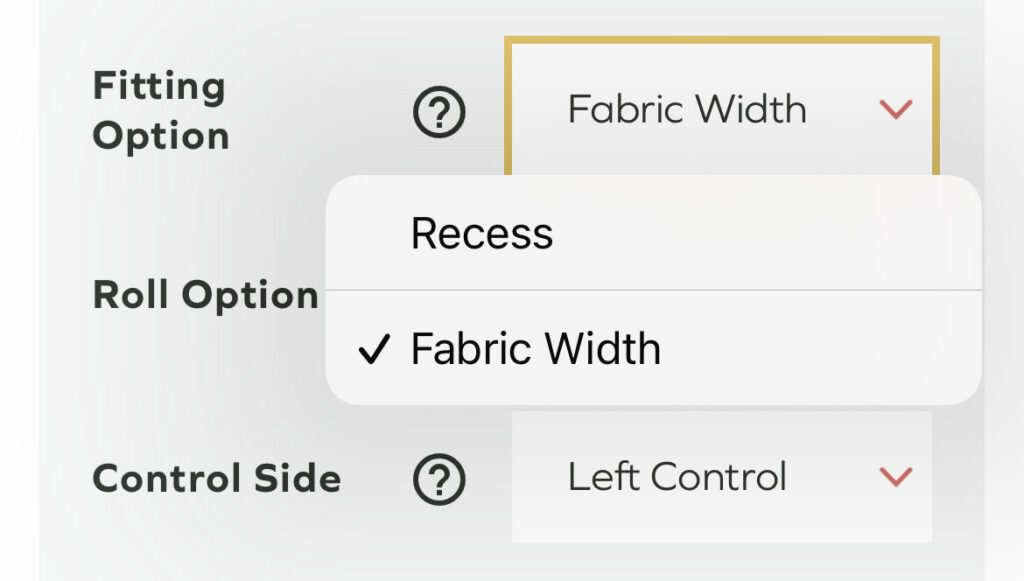This screenshot has height=581, width=1024.
Task: Click the divider line below Recess
Action: [x=652, y=290]
